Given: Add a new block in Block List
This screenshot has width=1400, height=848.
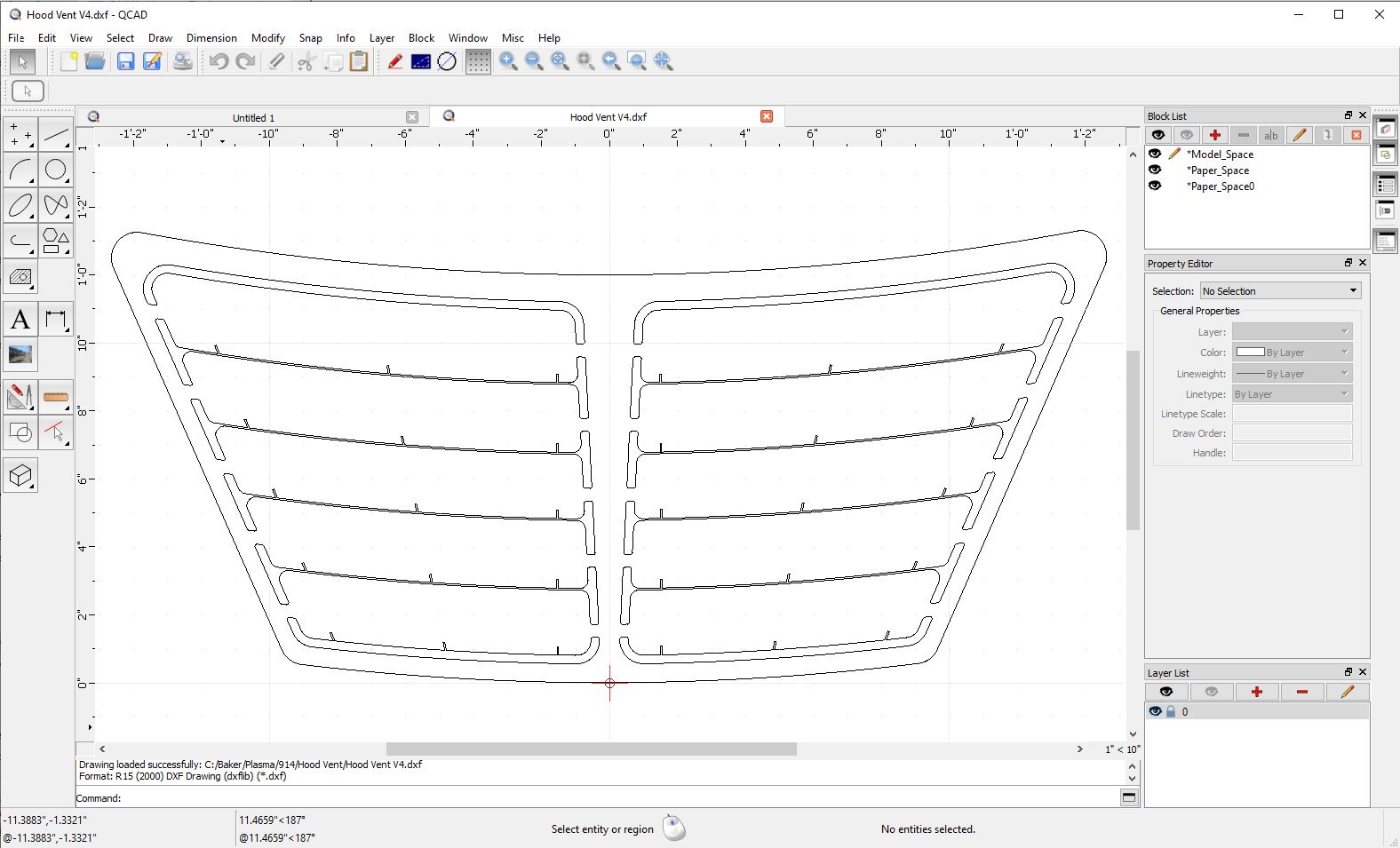Looking at the screenshot, I should click(x=1214, y=135).
